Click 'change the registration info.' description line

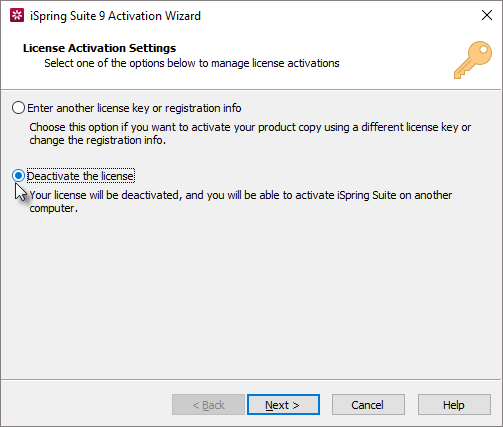(97, 140)
